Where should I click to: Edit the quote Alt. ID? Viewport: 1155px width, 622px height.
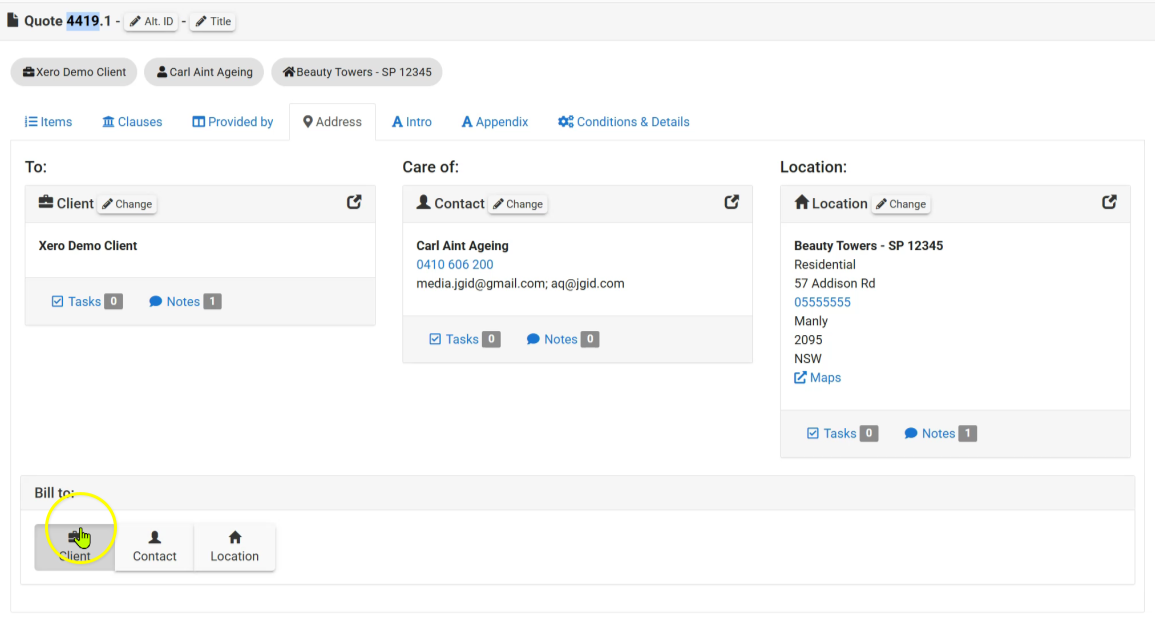152,21
